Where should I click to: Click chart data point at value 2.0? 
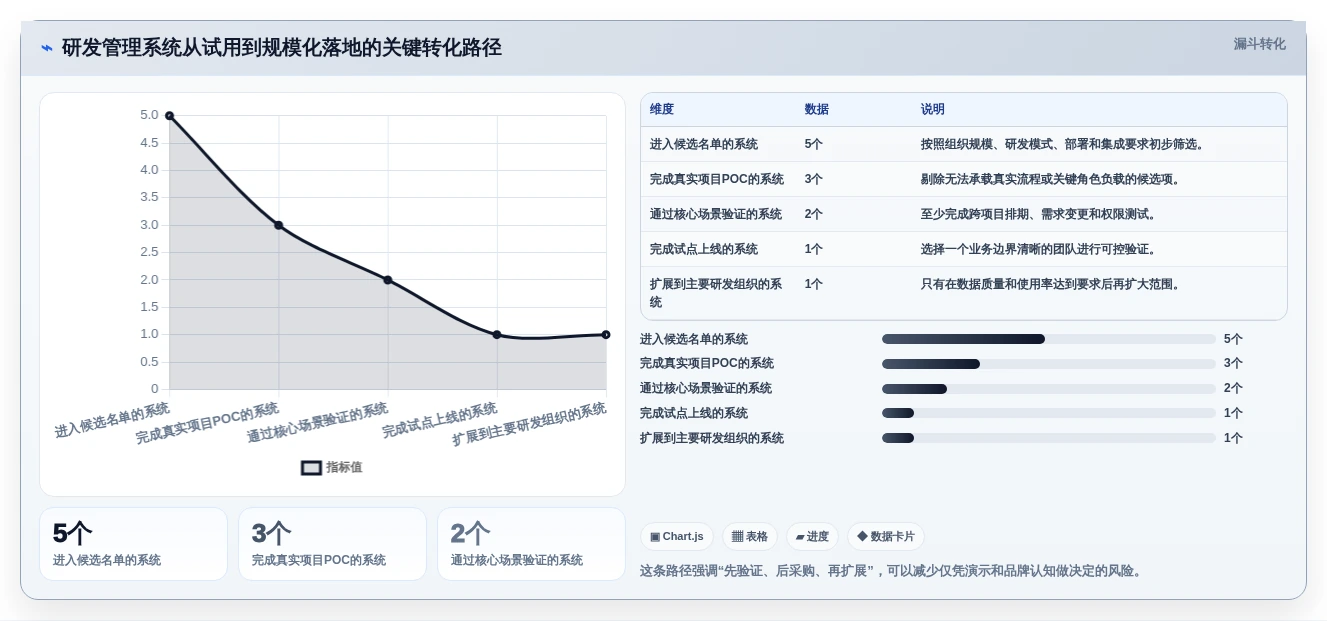pyautogui.click(x=388, y=280)
